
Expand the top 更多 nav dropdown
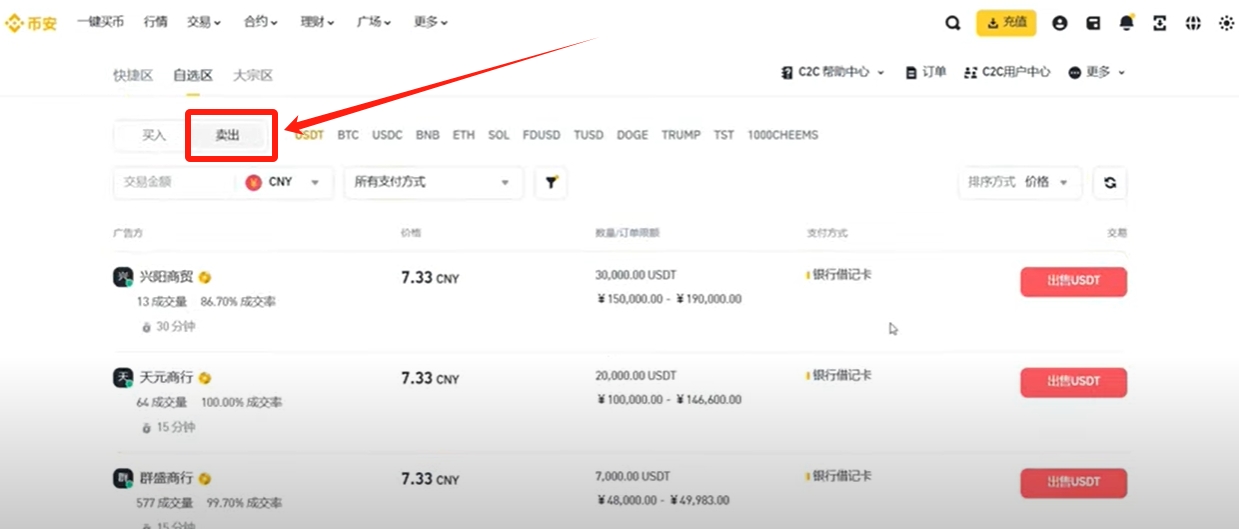coord(430,22)
